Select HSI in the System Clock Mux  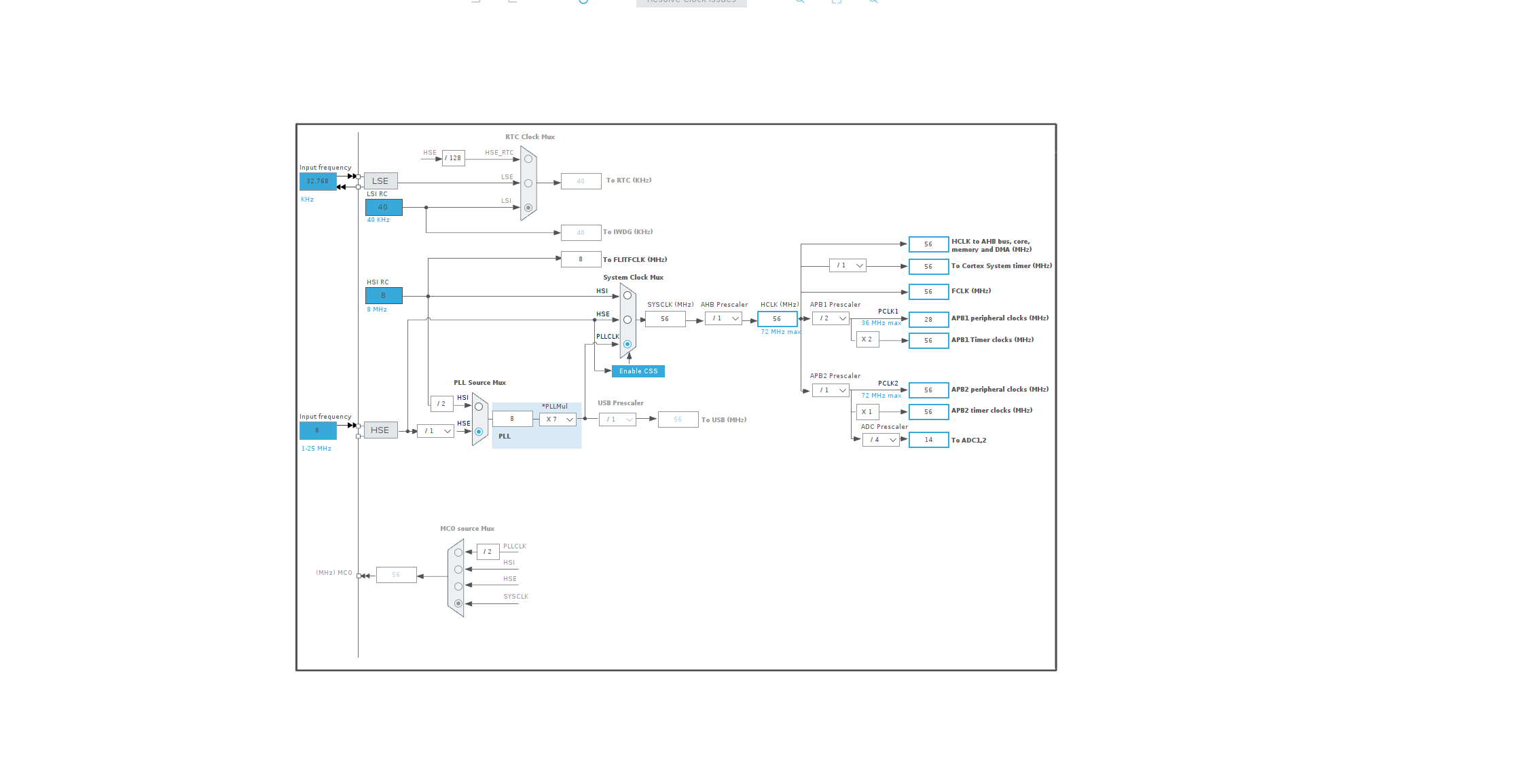627,295
